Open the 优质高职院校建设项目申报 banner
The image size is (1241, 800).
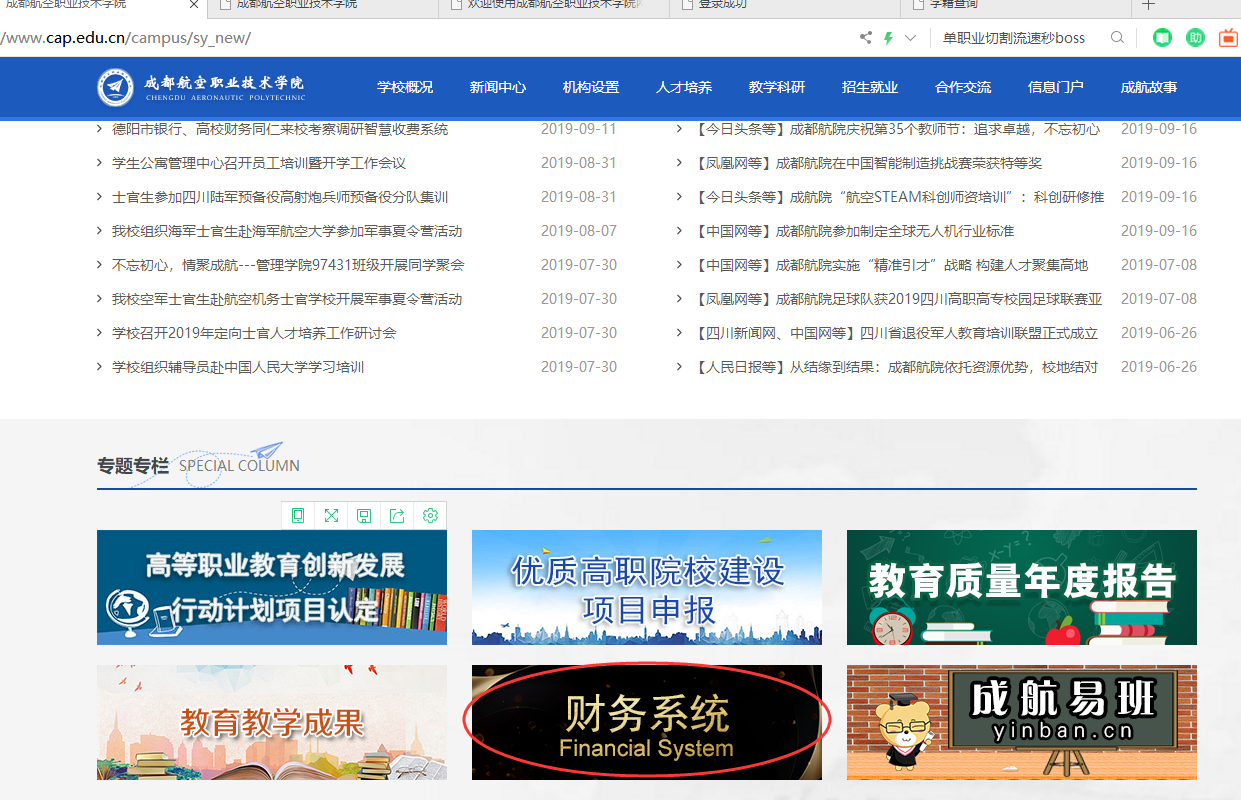pyautogui.click(x=647, y=587)
